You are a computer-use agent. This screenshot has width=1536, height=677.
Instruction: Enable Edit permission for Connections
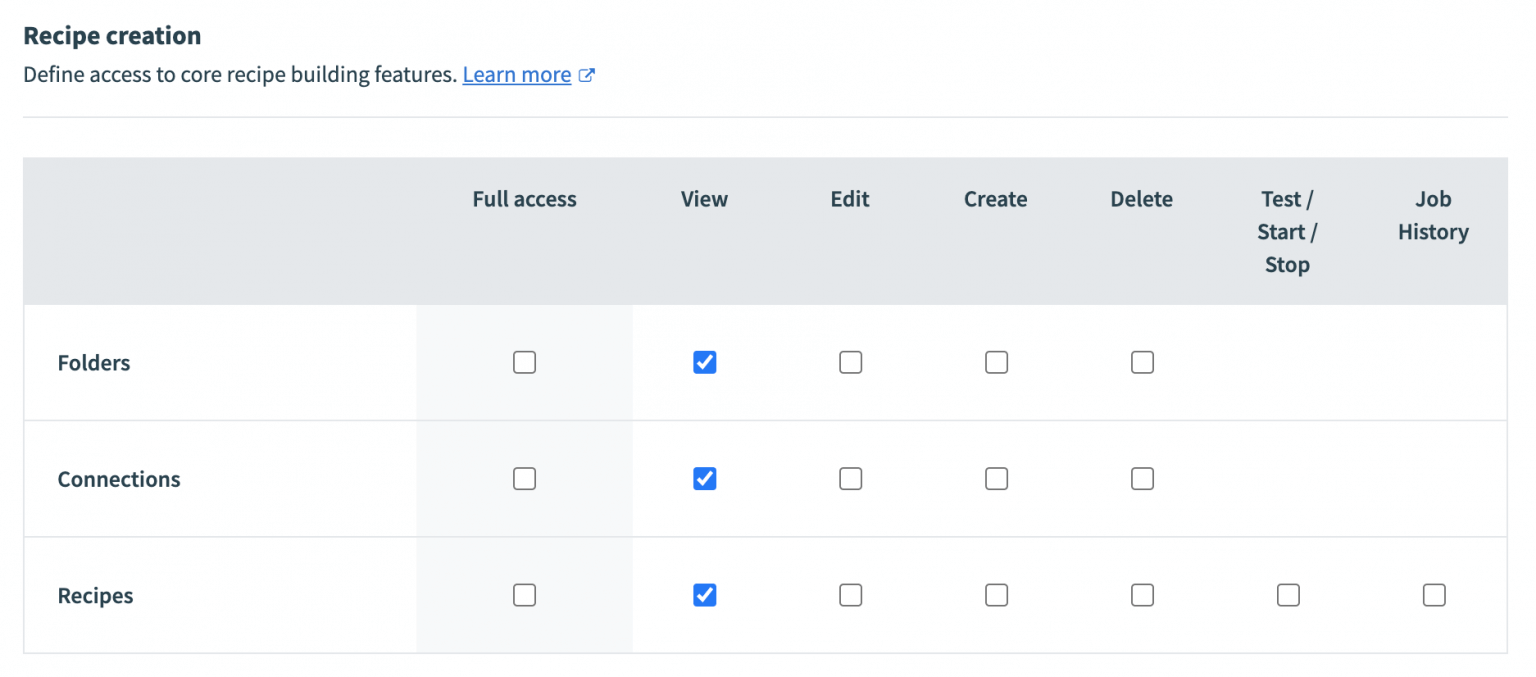pyautogui.click(x=850, y=479)
